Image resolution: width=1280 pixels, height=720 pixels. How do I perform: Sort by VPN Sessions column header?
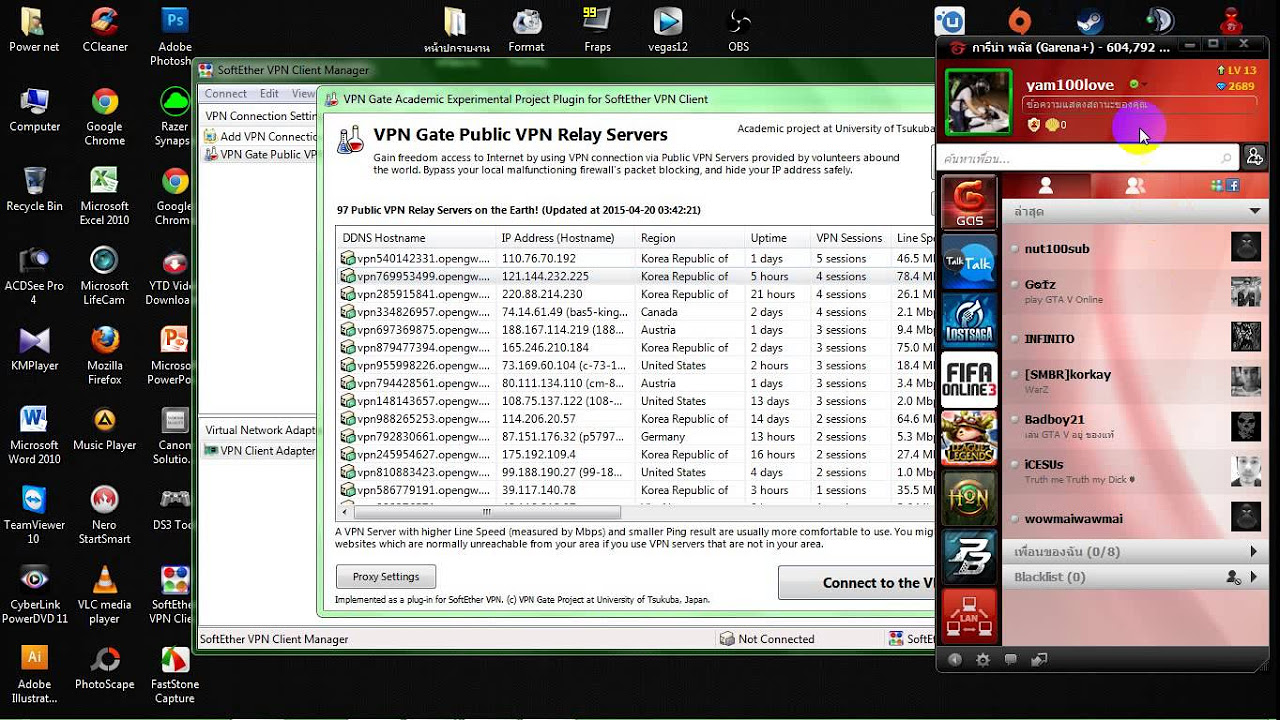850,238
